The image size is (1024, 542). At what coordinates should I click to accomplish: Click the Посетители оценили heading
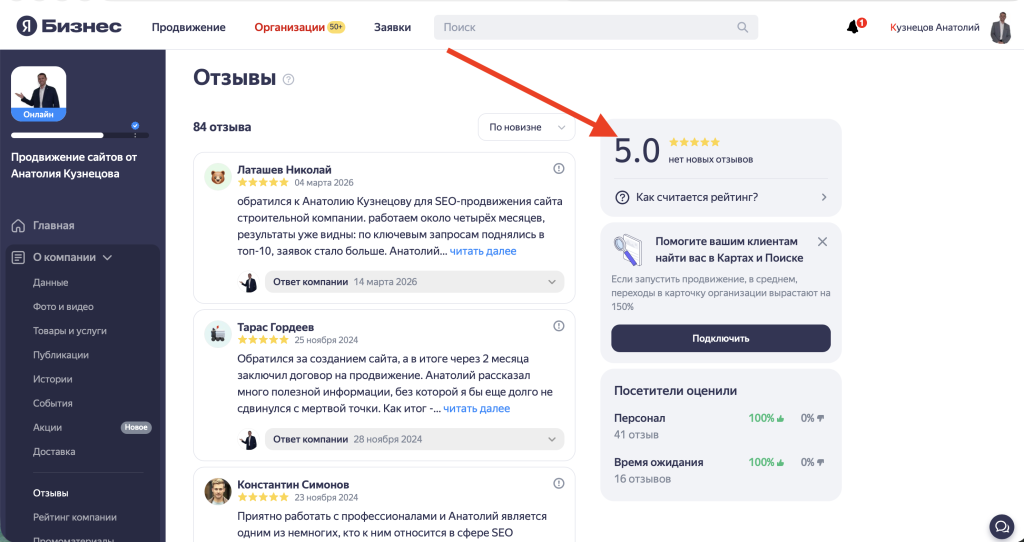[x=675, y=391]
